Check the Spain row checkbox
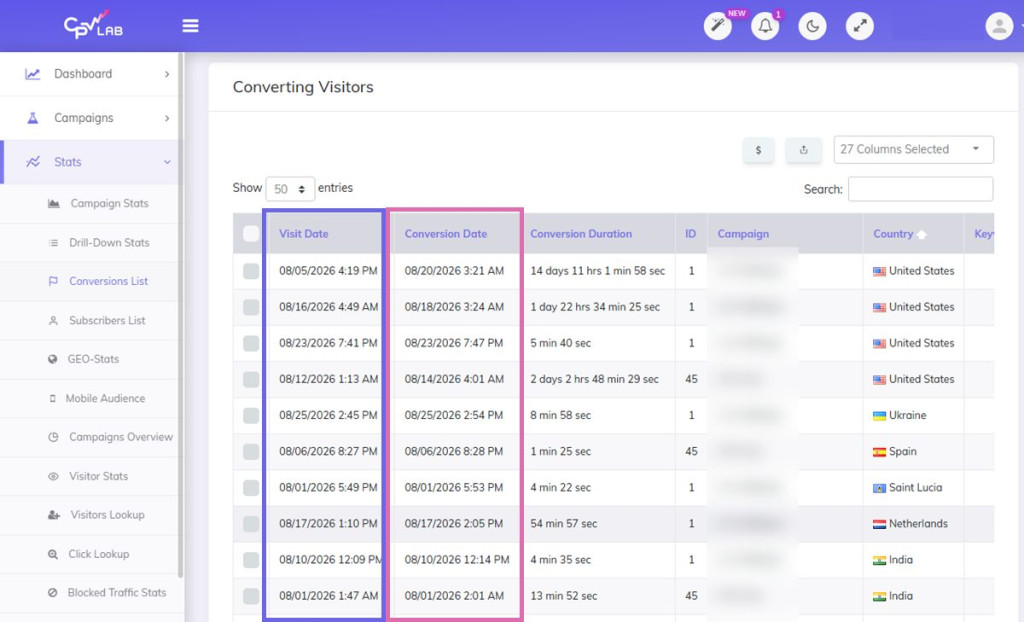The height and width of the screenshot is (622, 1024). (x=251, y=451)
